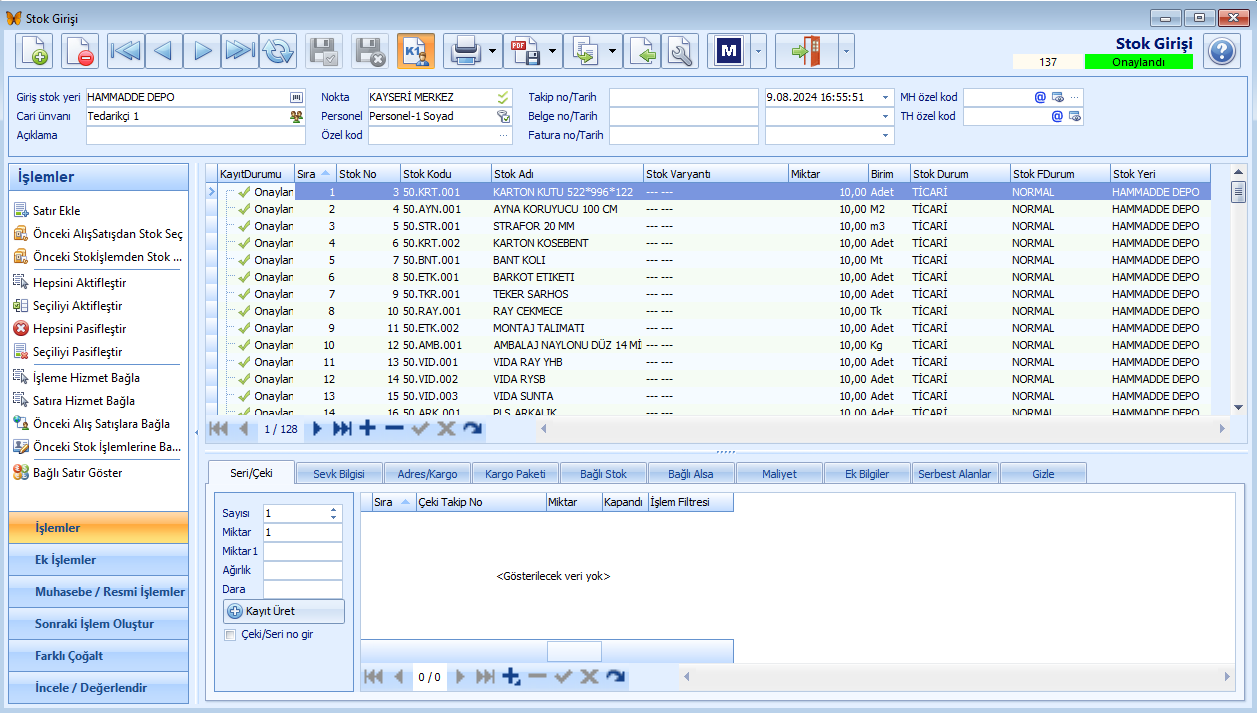Open exit door button dropdown arrow
This screenshot has width=1257, height=713.
(847, 50)
